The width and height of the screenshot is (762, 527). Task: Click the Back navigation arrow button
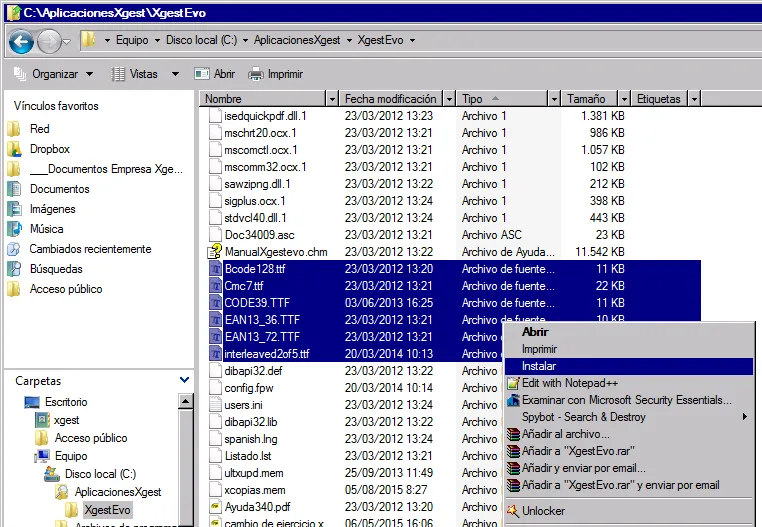[x=22, y=41]
